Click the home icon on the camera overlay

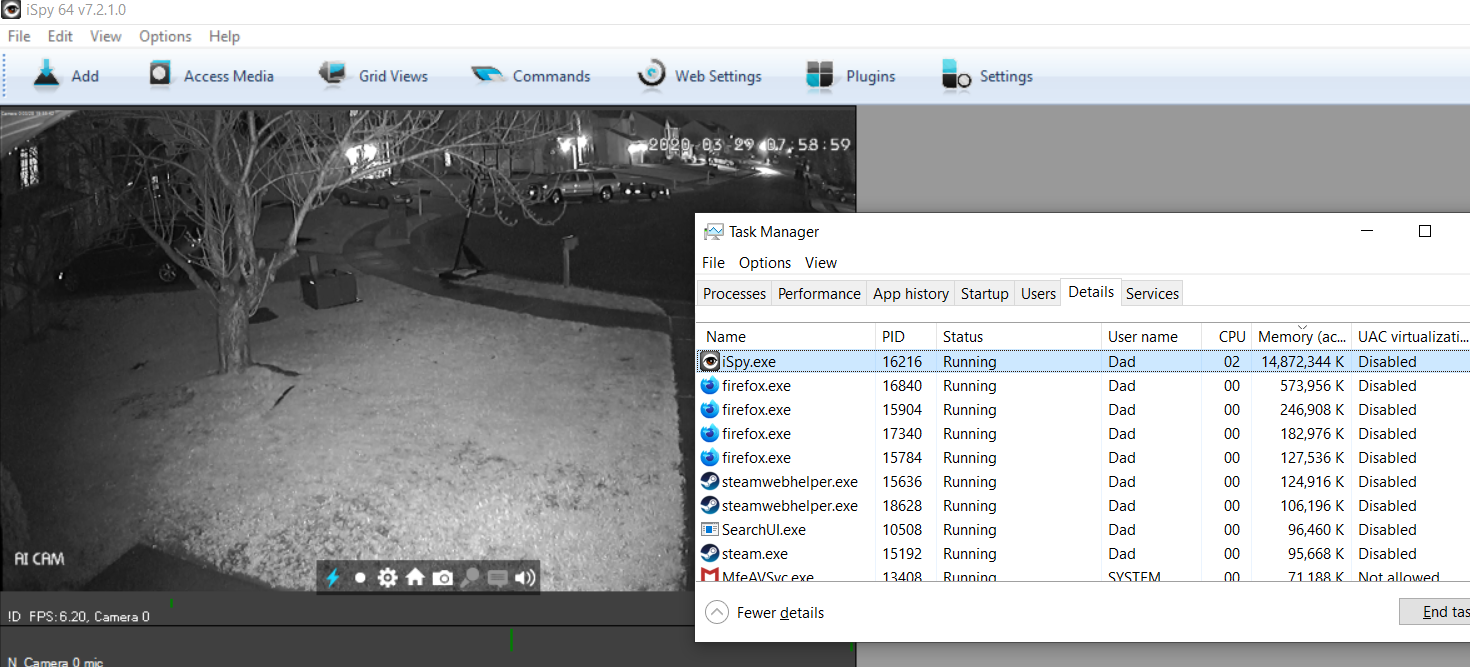click(415, 577)
